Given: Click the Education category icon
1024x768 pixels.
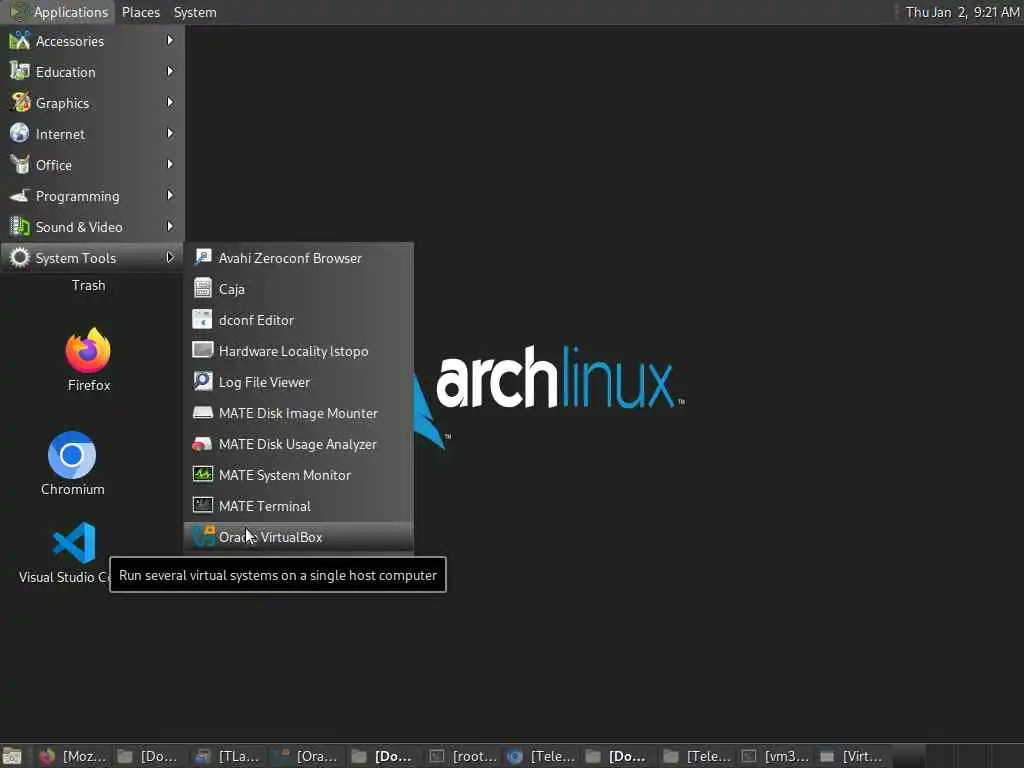Looking at the screenshot, I should [x=20, y=72].
